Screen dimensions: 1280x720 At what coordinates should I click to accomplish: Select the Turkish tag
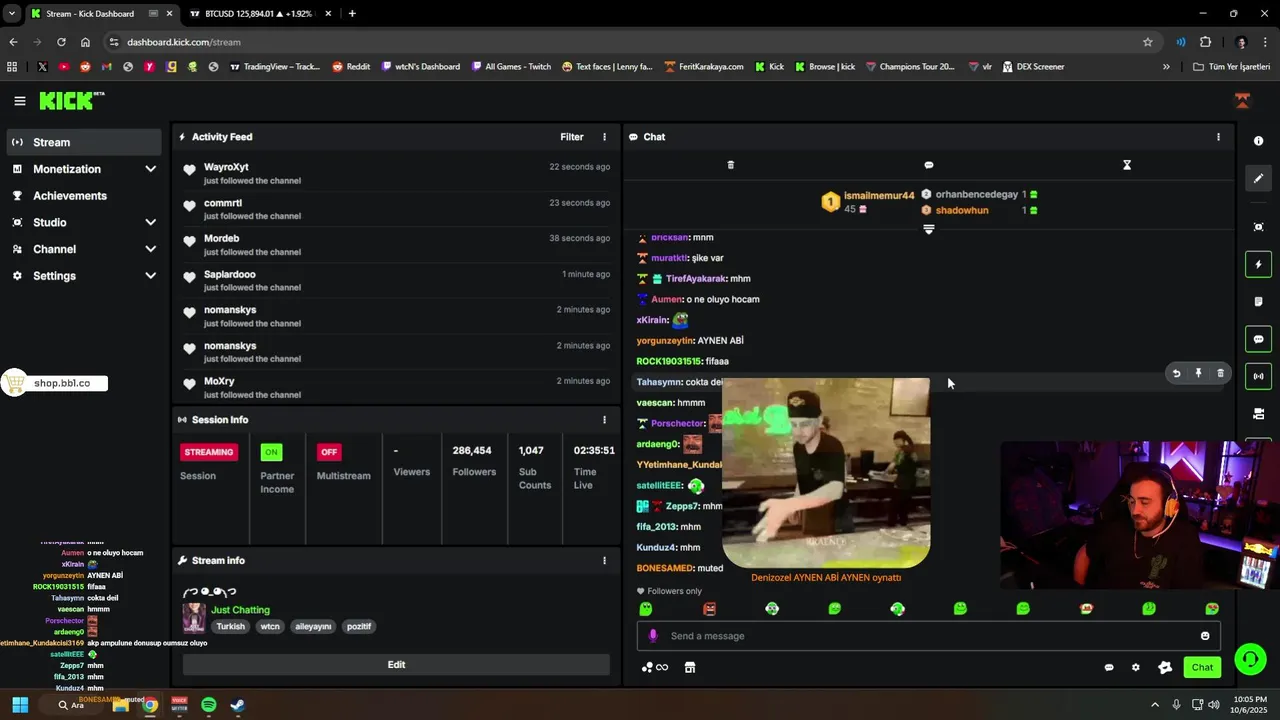231,627
